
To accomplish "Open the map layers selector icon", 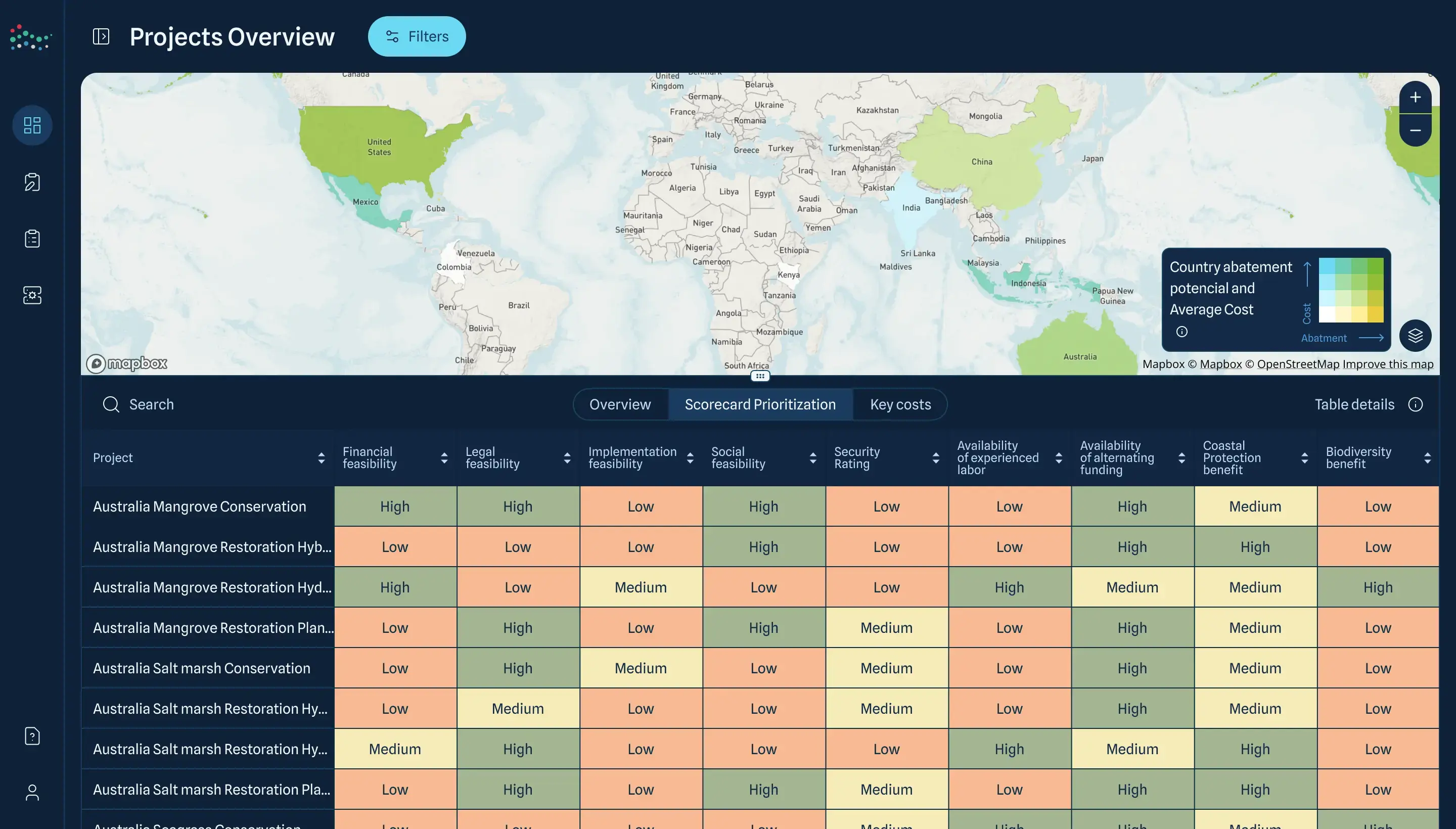I will 1416,335.
